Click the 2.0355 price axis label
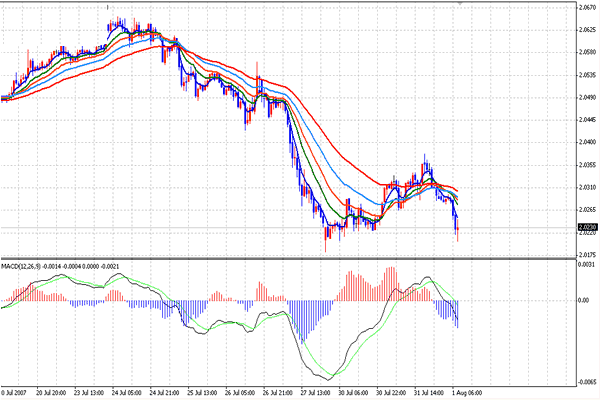 tap(588, 165)
